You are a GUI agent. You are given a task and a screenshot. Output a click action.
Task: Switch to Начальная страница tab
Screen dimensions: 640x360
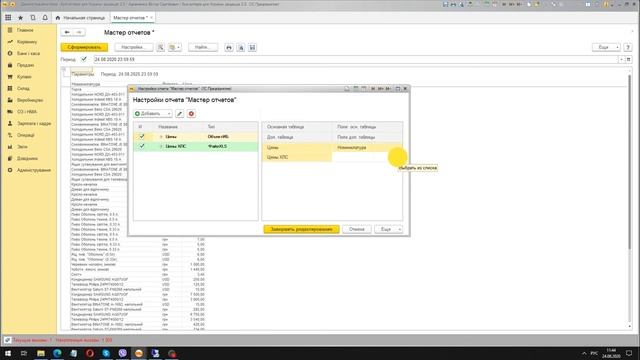pos(80,18)
